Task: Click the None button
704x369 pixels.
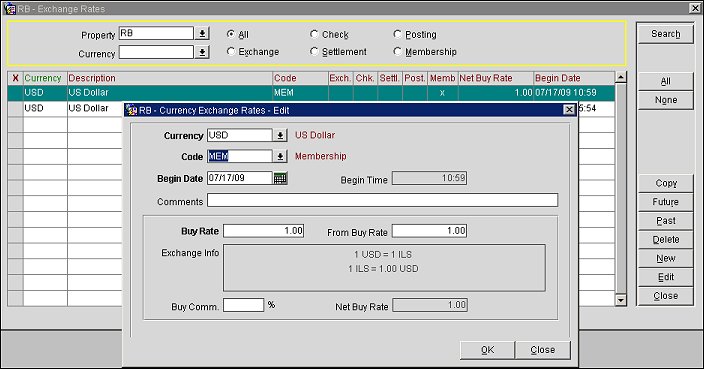Action: point(665,100)
